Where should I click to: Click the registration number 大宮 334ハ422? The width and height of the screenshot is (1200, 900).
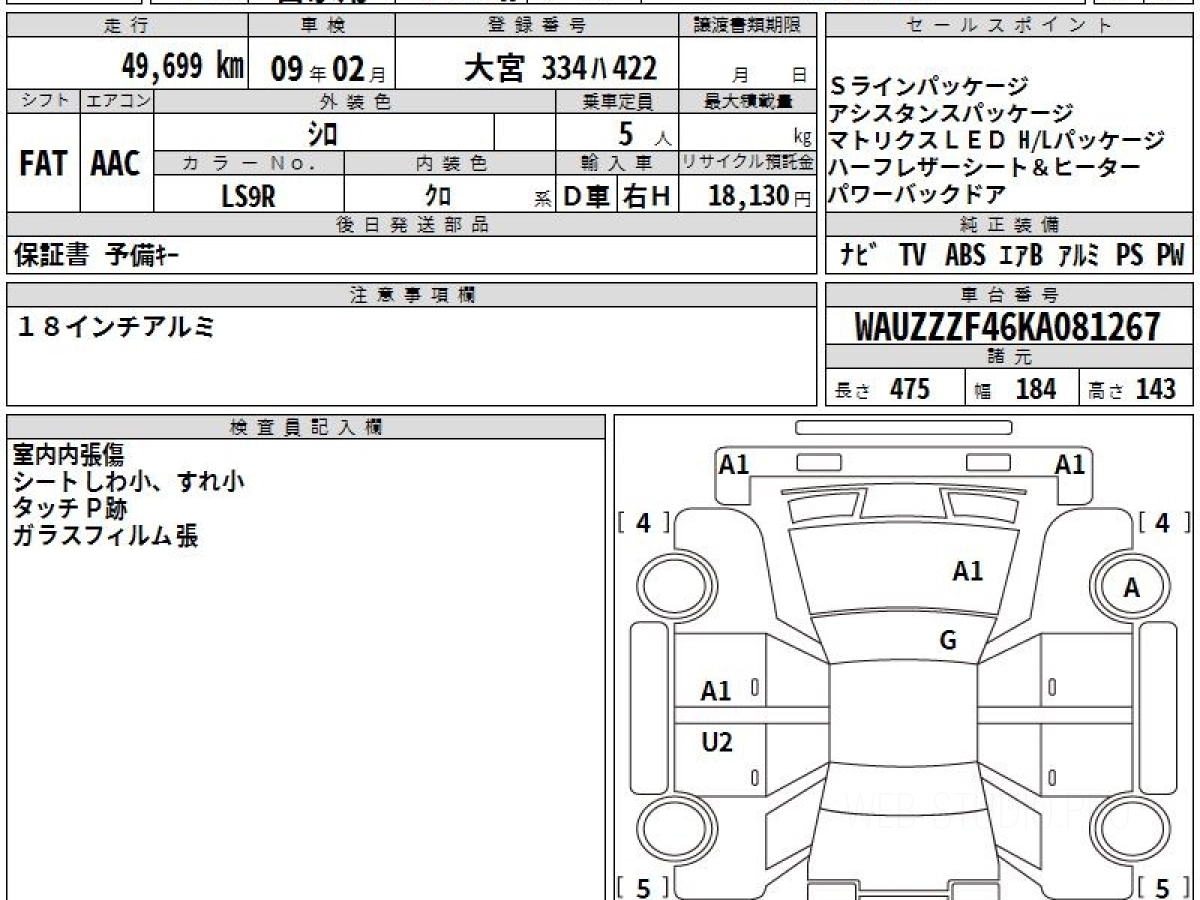click(x=561, y=68)
